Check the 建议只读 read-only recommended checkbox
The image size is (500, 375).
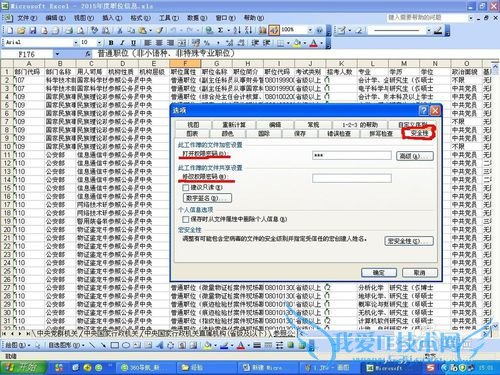[186, 188]
